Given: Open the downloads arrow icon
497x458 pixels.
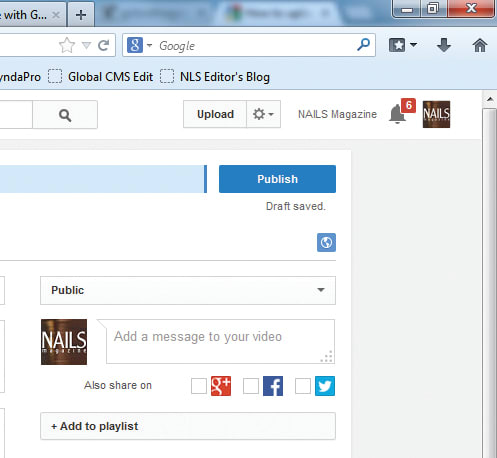Looking at the screenshot, I should click(x=444, y=45).
